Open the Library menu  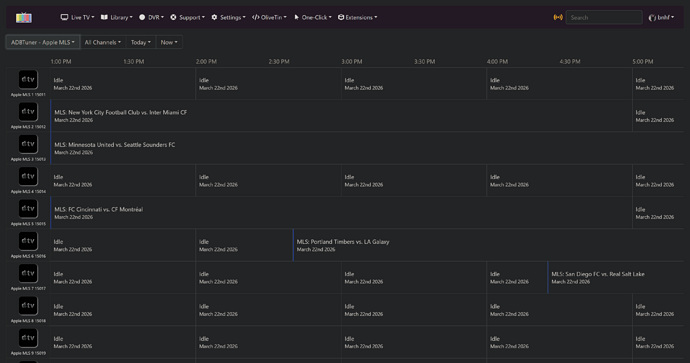point(117,17)
